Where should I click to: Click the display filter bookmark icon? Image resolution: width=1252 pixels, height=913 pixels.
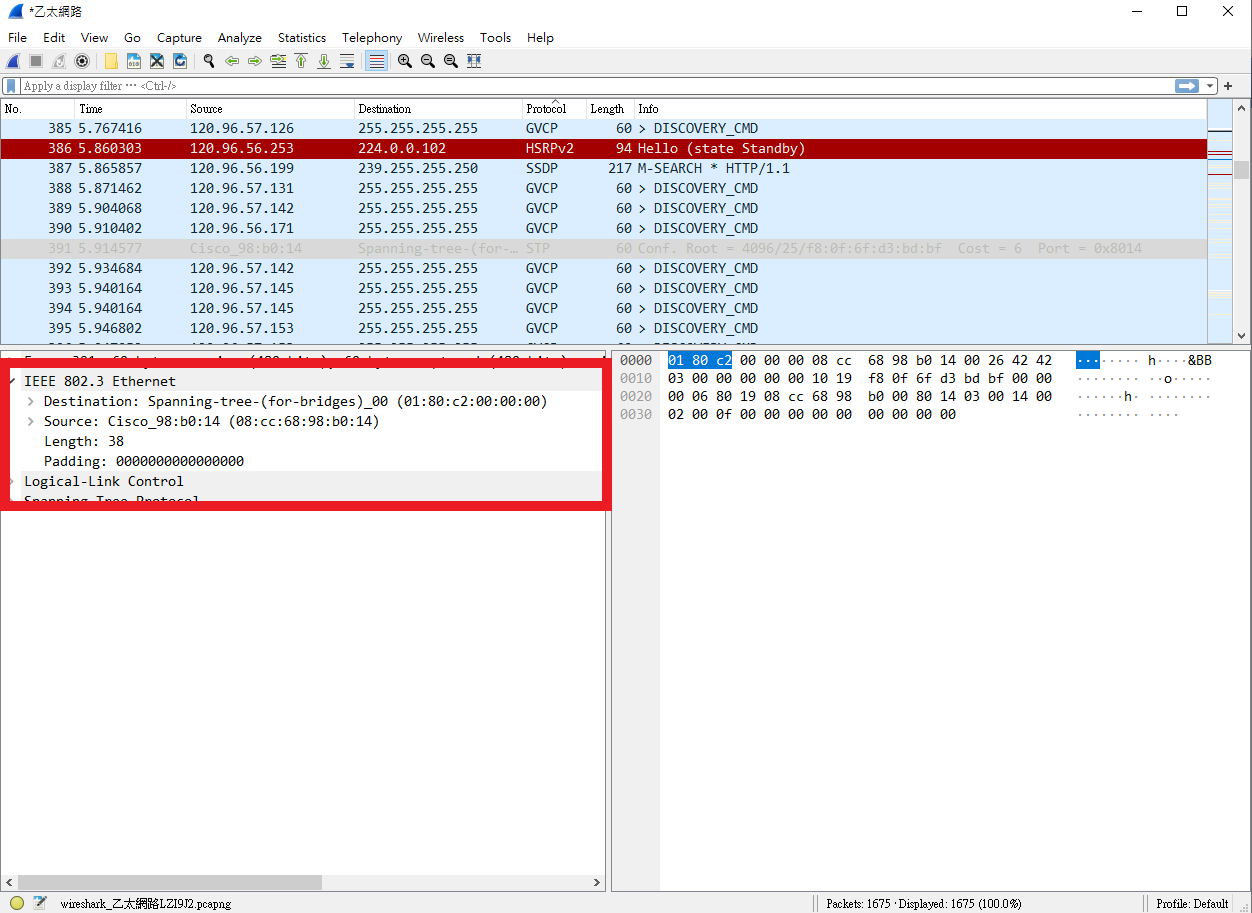pos(11,86)
